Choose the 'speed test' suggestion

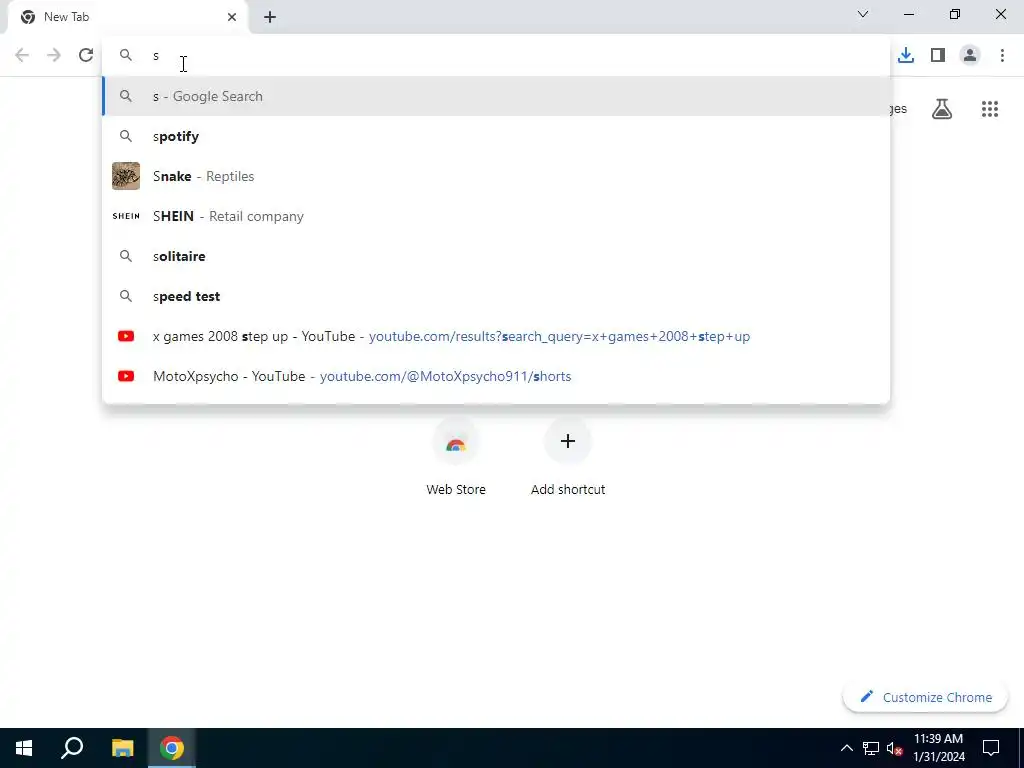(496, 296)
